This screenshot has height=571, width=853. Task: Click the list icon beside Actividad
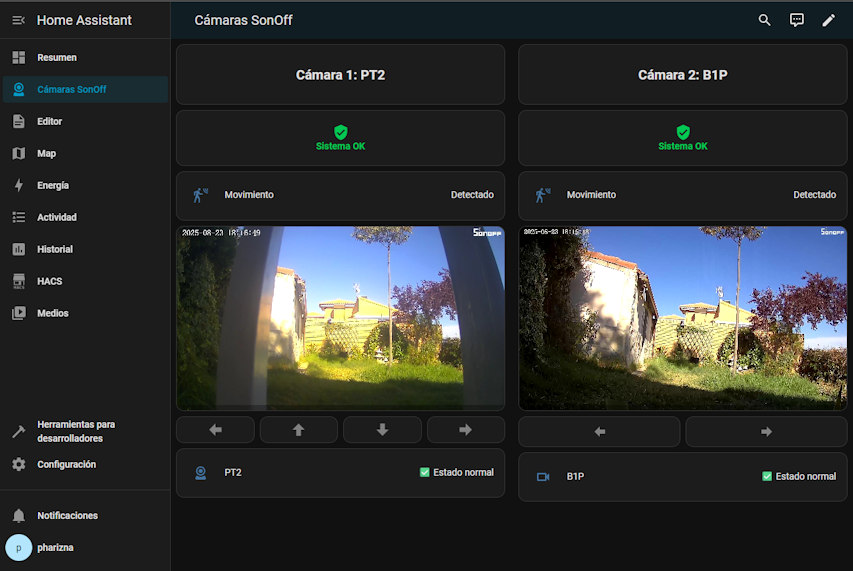click(x=18, y=218)
